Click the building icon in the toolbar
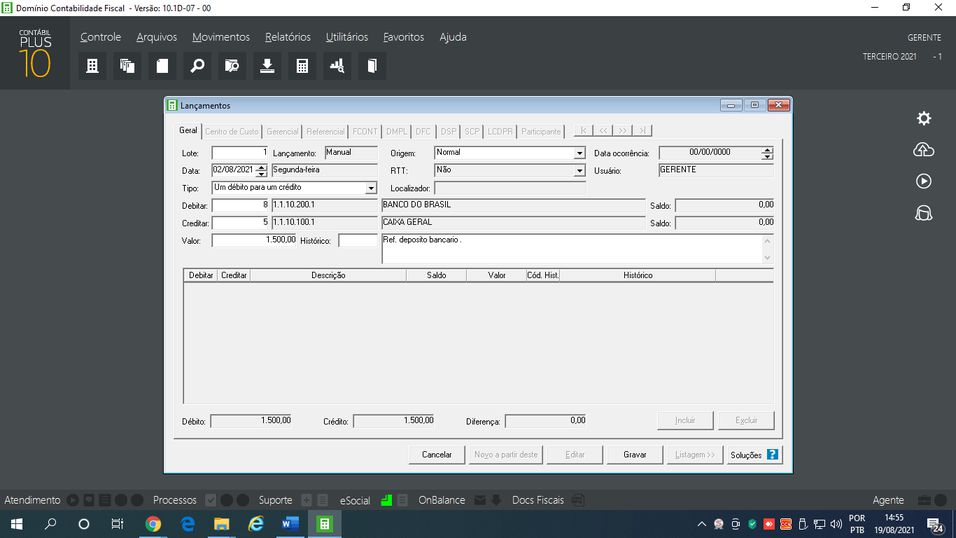 [92, 66]
